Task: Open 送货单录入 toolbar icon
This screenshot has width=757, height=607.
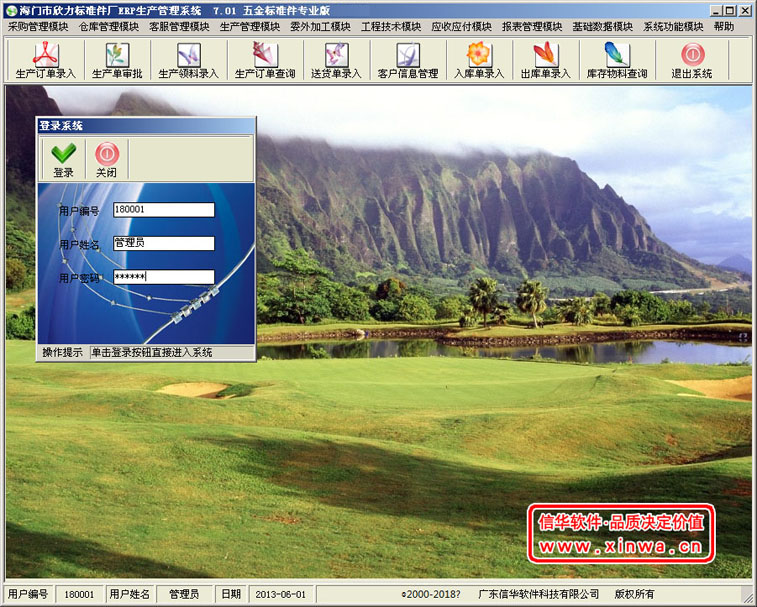Action: coord(336,60)
